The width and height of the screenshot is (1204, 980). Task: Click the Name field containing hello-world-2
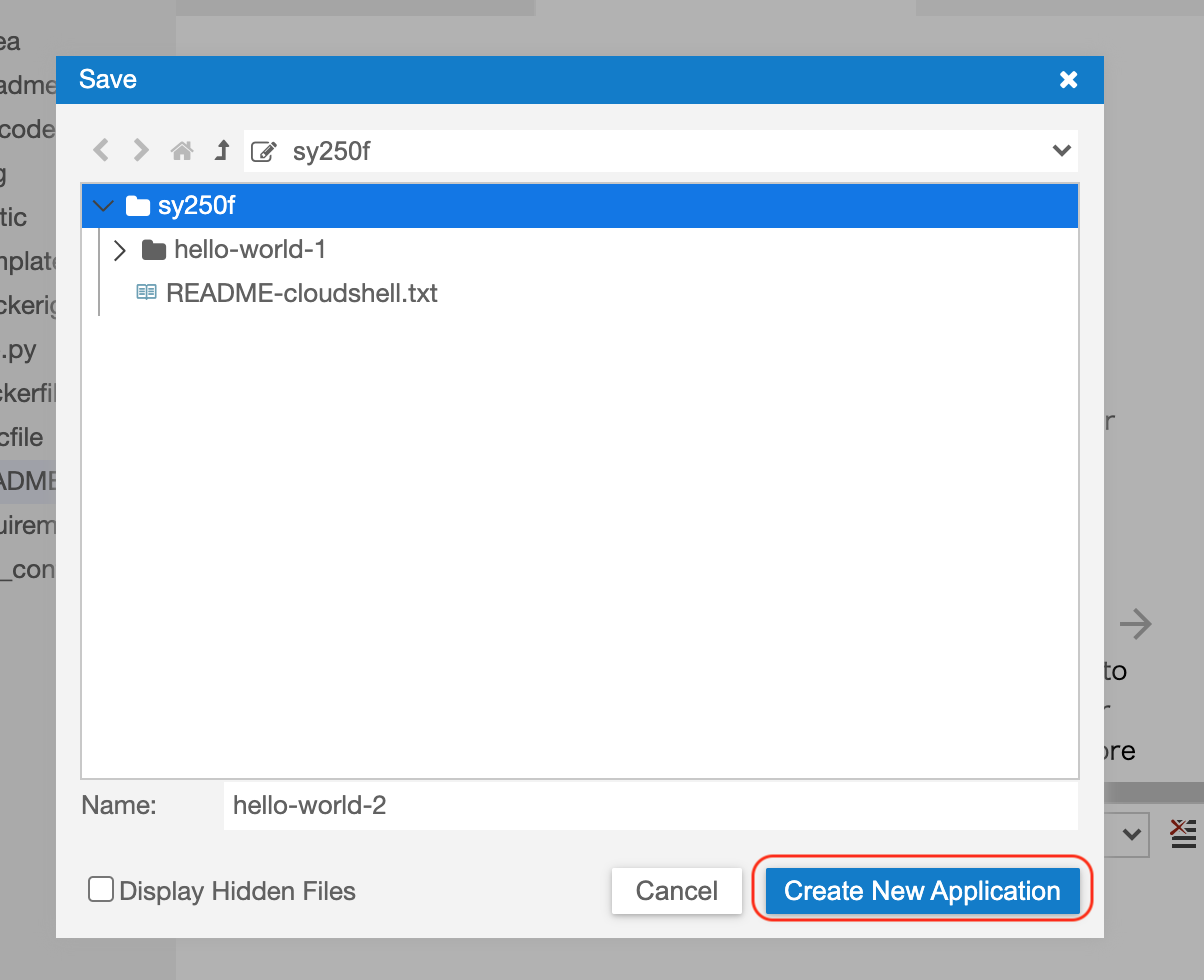[650, 805]
